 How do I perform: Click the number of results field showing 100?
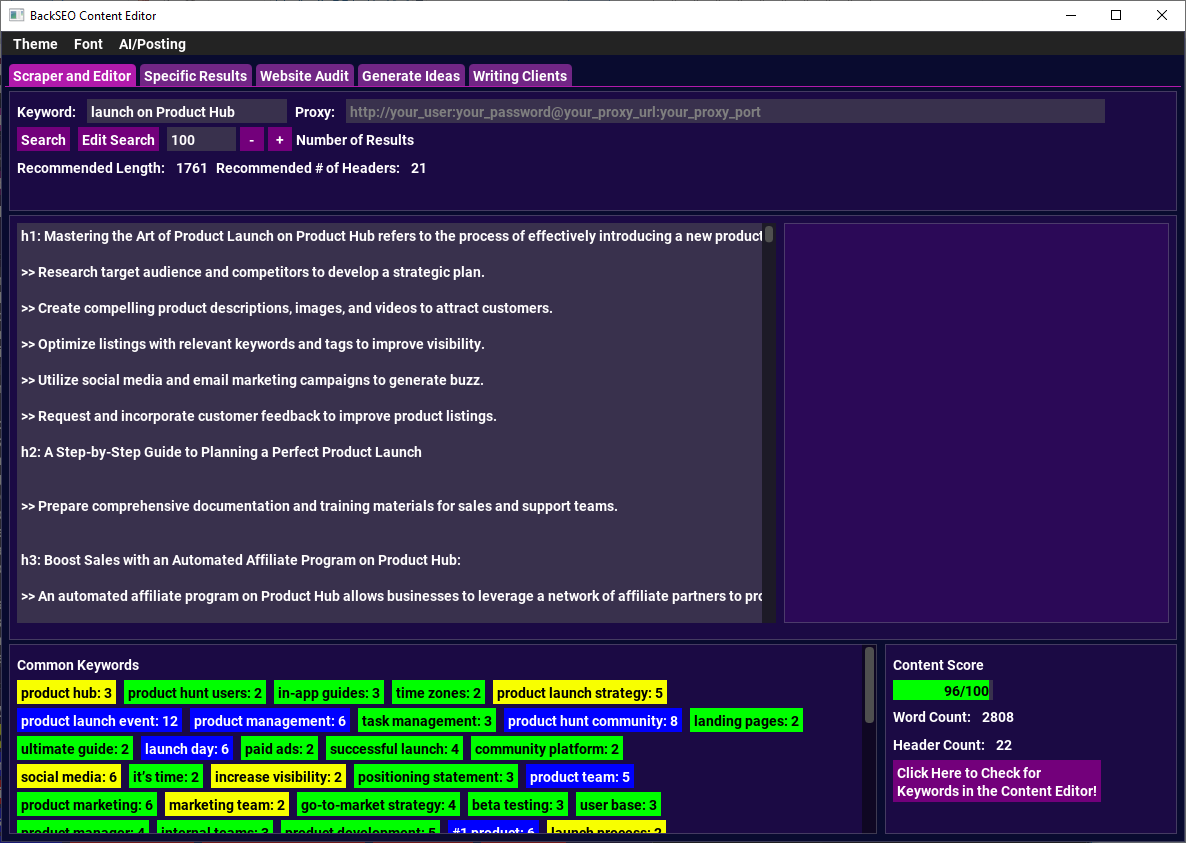click(201, 140)
